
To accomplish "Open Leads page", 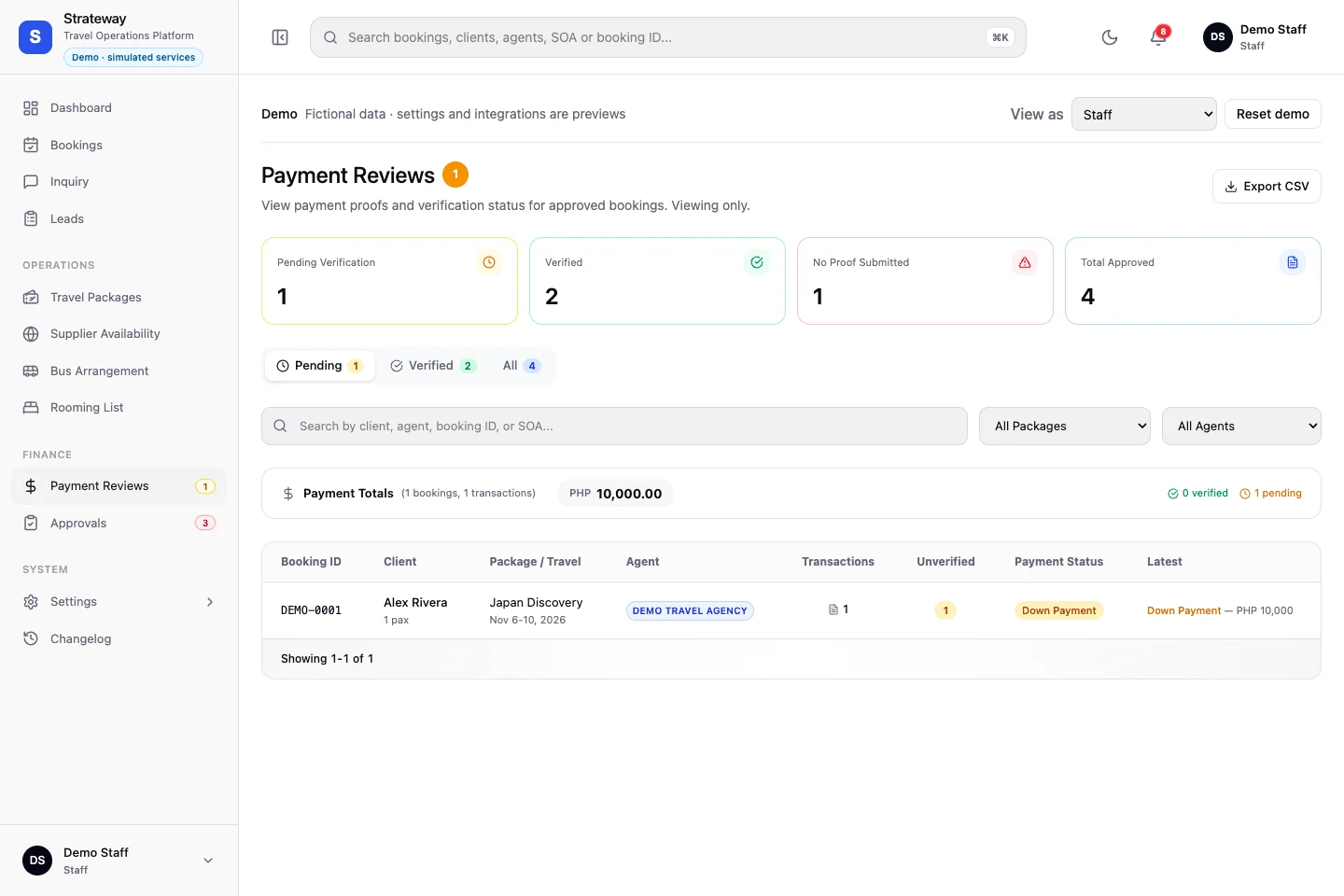I will point(119,218).
